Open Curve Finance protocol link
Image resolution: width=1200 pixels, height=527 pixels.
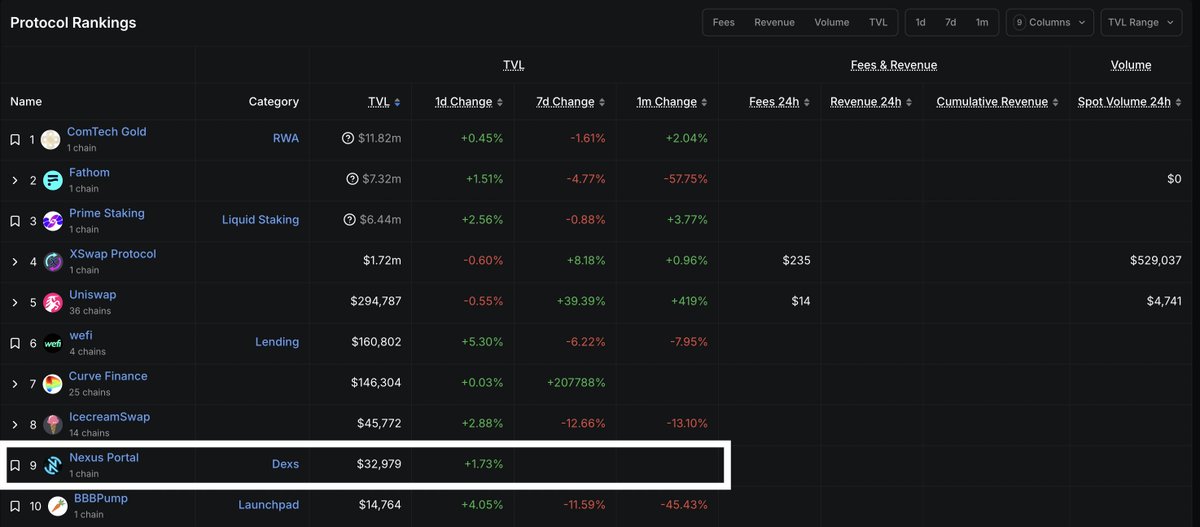[108, 376]
